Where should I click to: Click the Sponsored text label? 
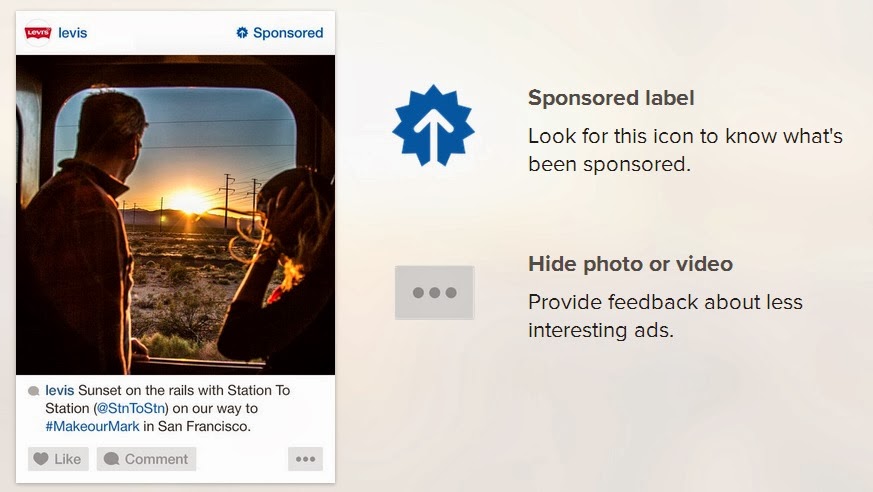[x=288, y=33]
